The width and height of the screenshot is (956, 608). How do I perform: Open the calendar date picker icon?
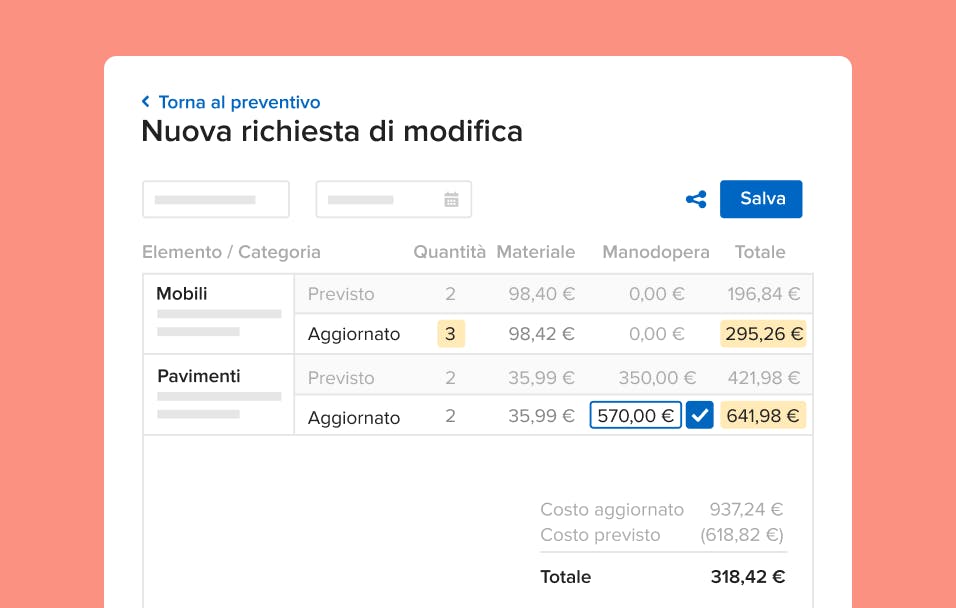(451, 200)
